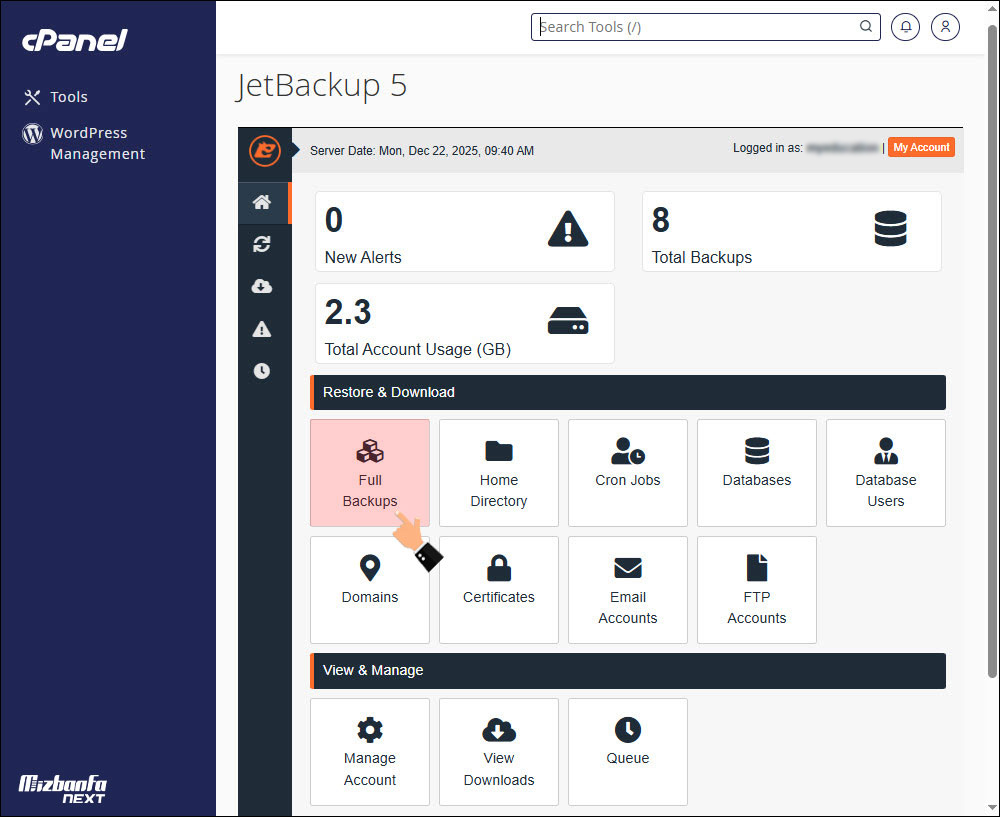This screenshot has width=1000, height=817.
Task: Open the Databases restore icon
Action: [x=757, y=472]
